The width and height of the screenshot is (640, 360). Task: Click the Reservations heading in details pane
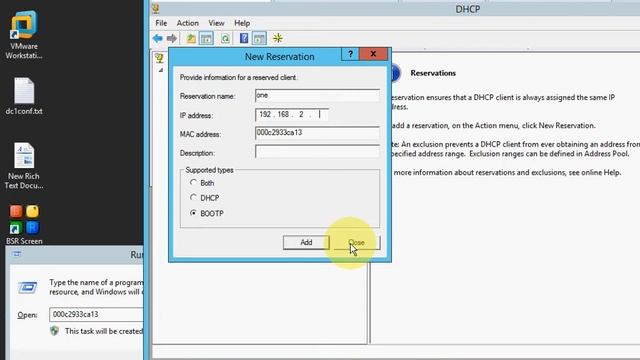point(433,73)
